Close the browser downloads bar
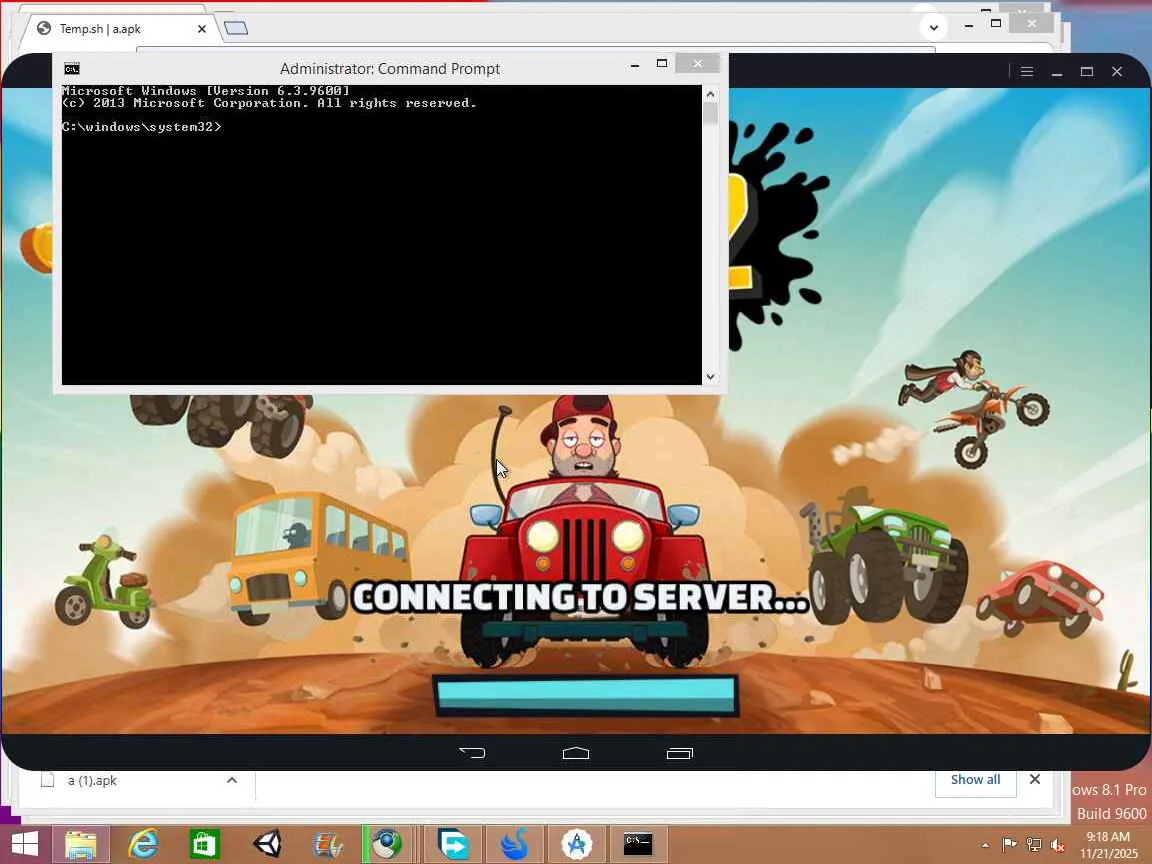The width and height of the screenshot is (1152, 864). [1034, 780]
